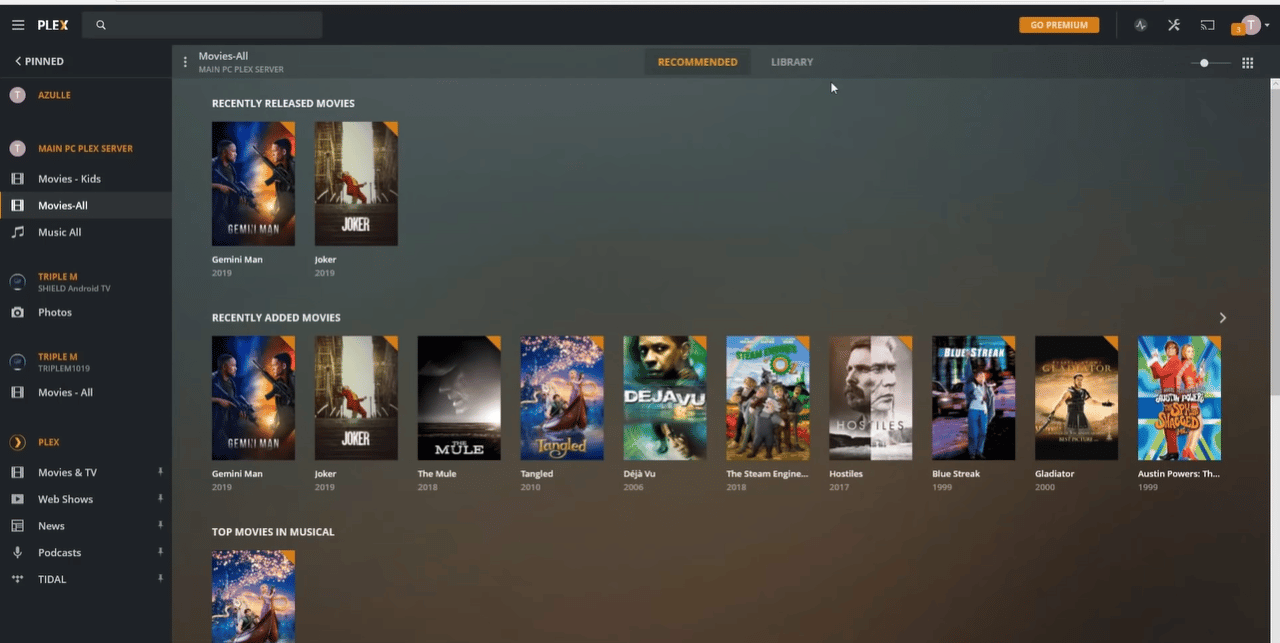Click the Plex chevron icon in sidebar

(17, 442)
